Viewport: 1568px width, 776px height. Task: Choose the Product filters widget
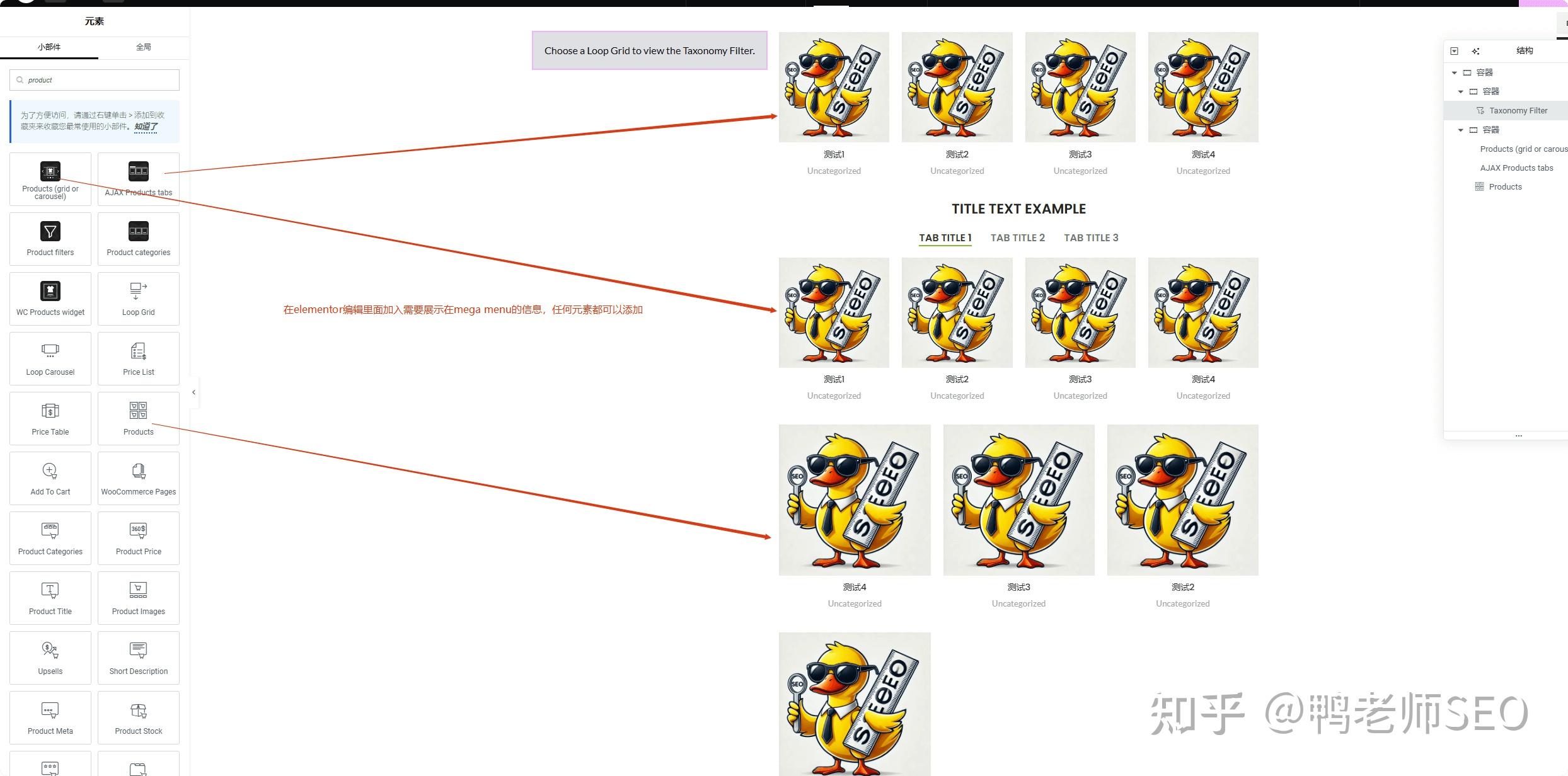50,239
